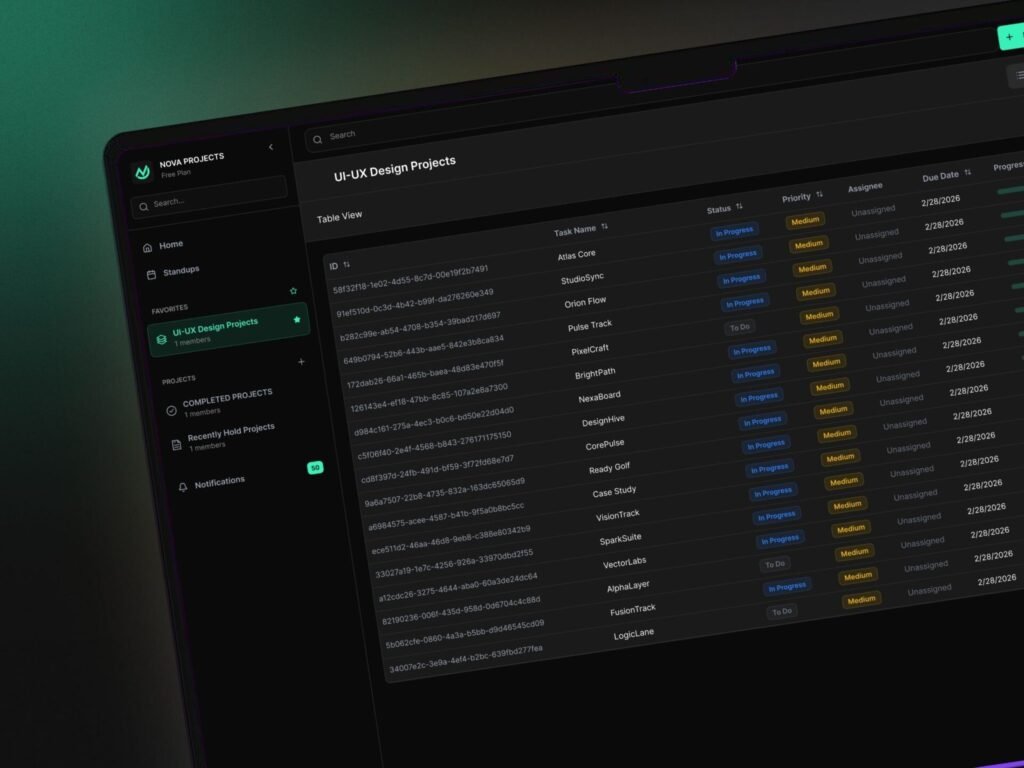Add a project with the plus icon
The height and width of the screenshot is (768, 1024).
click(x=301, y=361)
